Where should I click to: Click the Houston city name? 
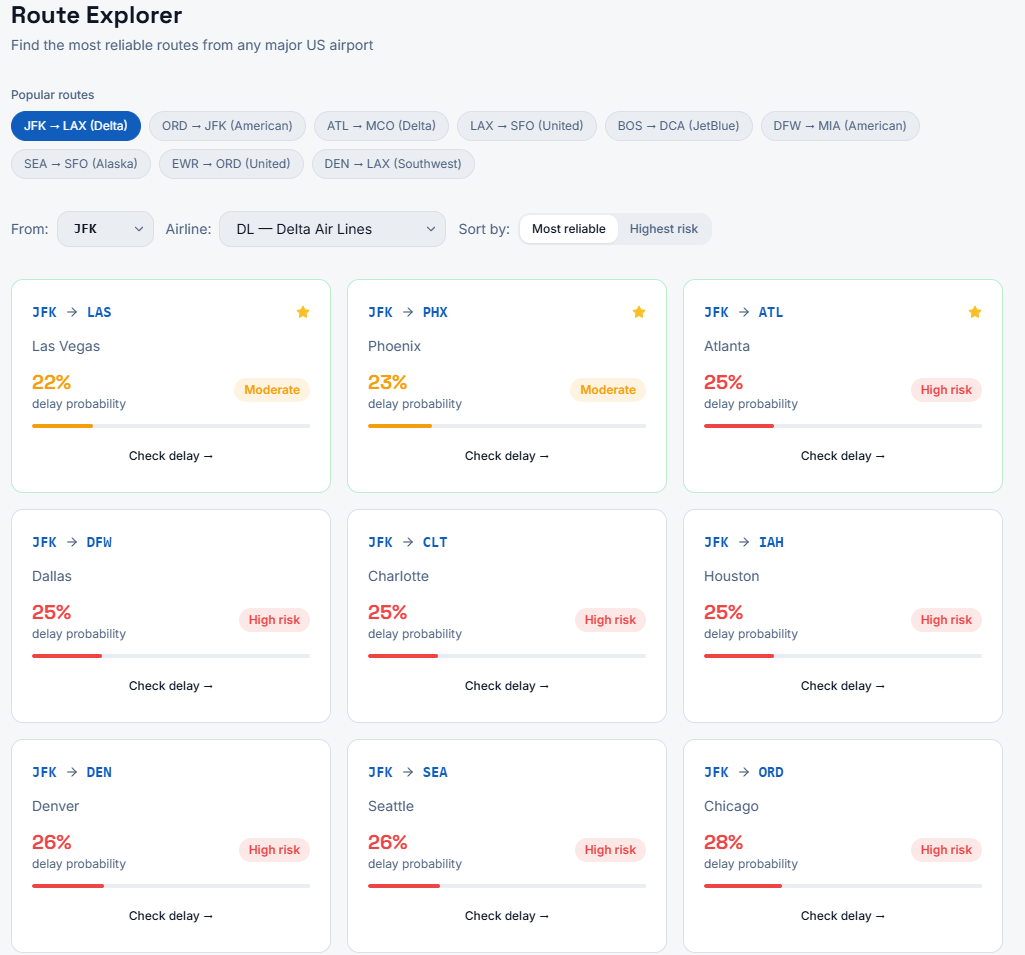tap(731, 576)
